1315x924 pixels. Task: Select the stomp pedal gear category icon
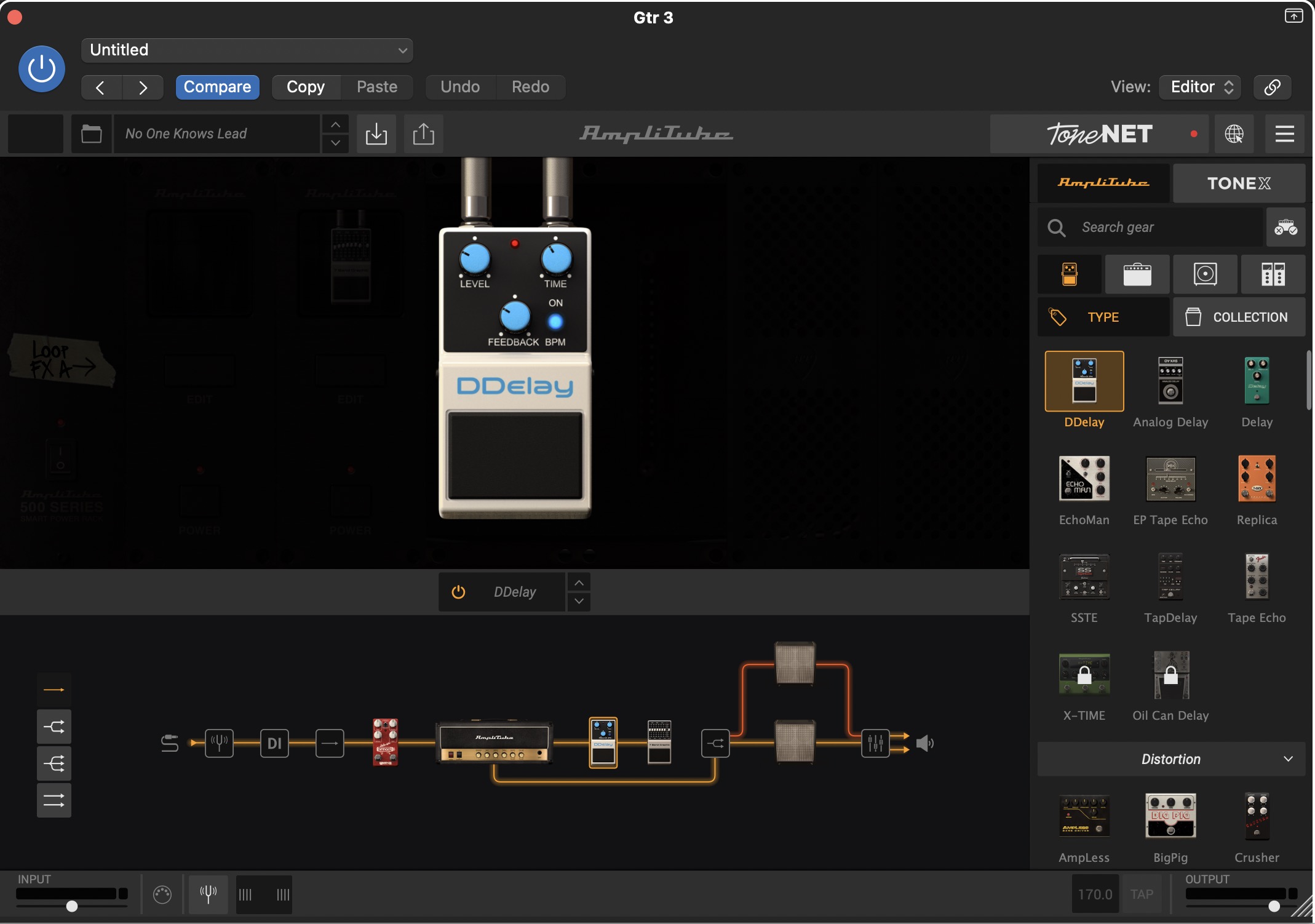tap(1070, 274)
